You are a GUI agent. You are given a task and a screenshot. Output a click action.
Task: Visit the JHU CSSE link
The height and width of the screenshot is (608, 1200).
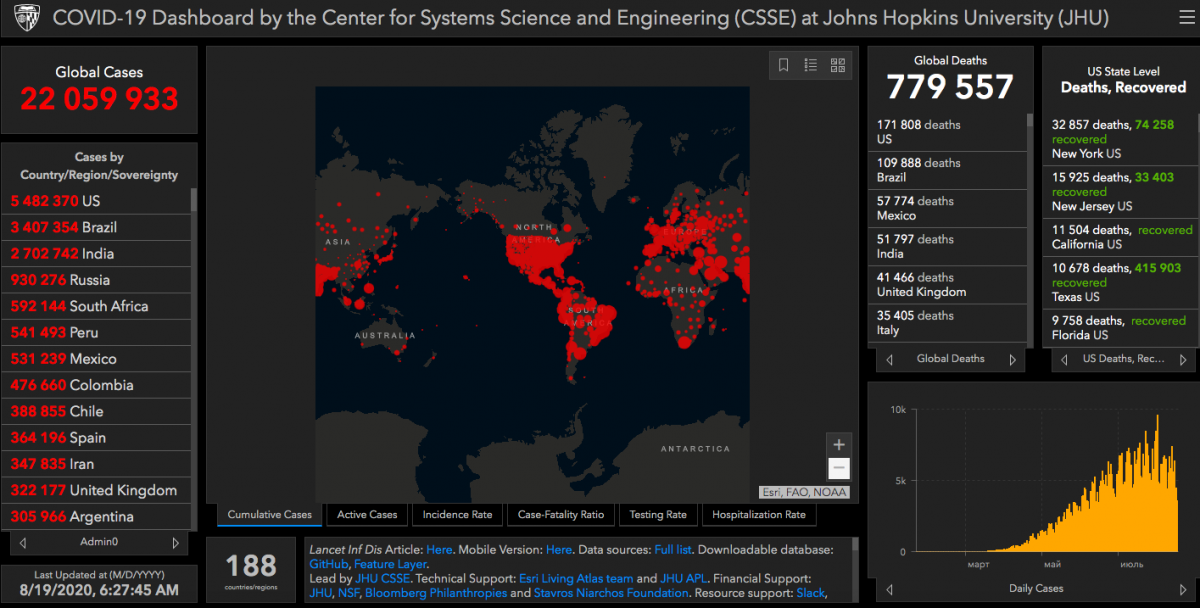[x=381, y=578]
